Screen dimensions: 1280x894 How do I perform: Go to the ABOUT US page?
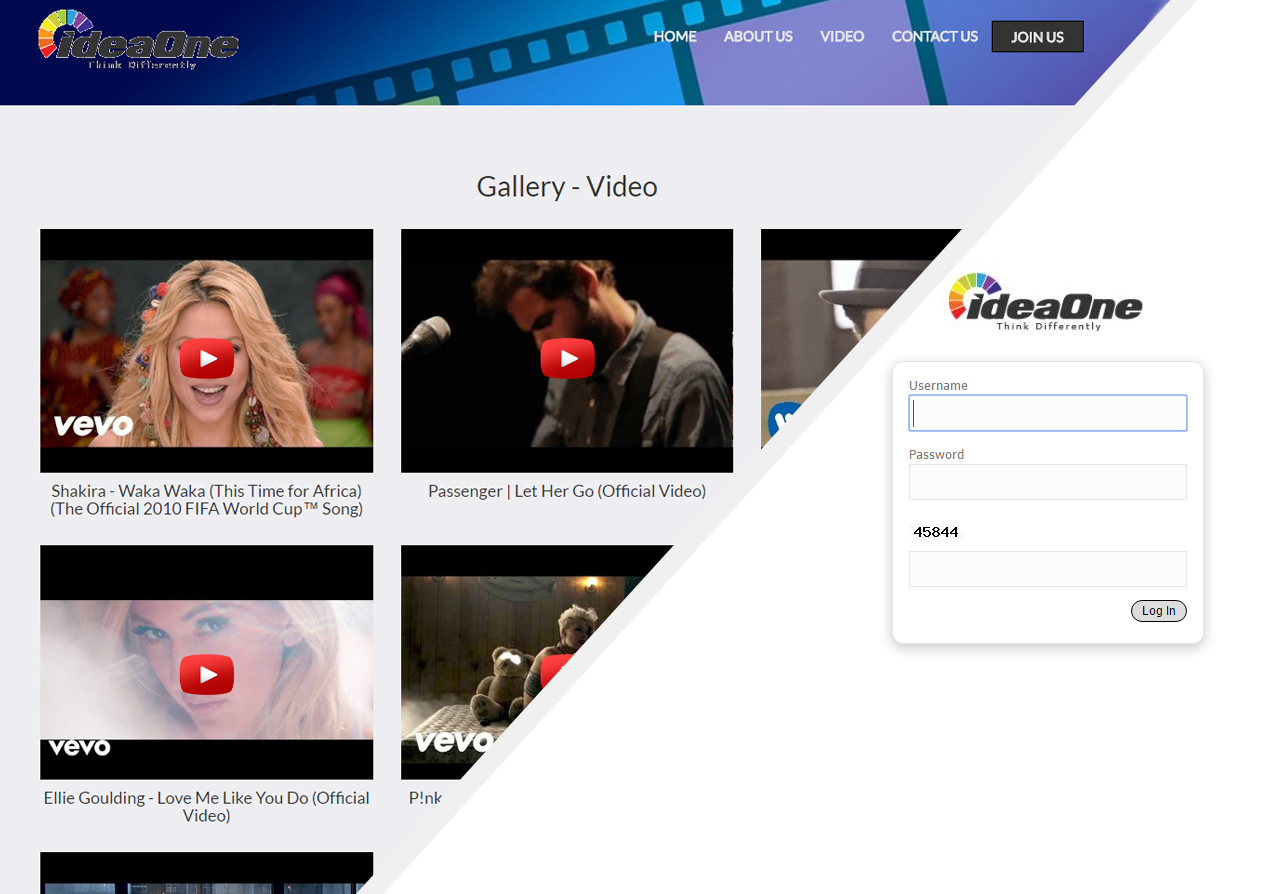coord(758,36)
